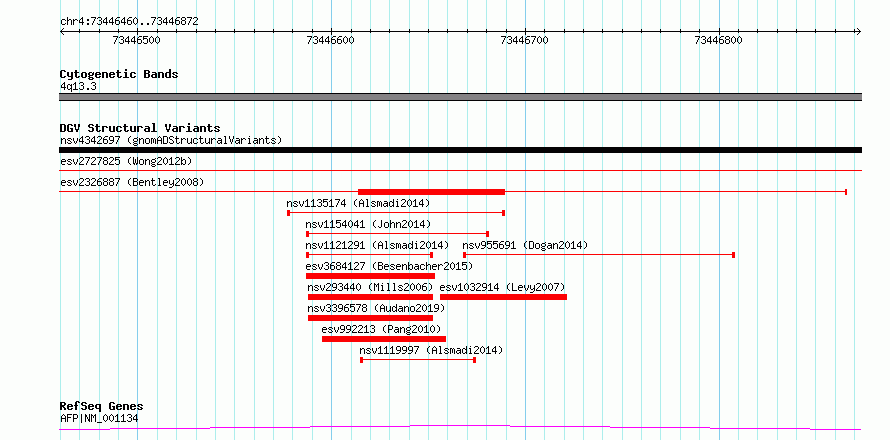
Task: Select the thick red esv2326887 Bentley2008 bar
Action: click(431, 192)
